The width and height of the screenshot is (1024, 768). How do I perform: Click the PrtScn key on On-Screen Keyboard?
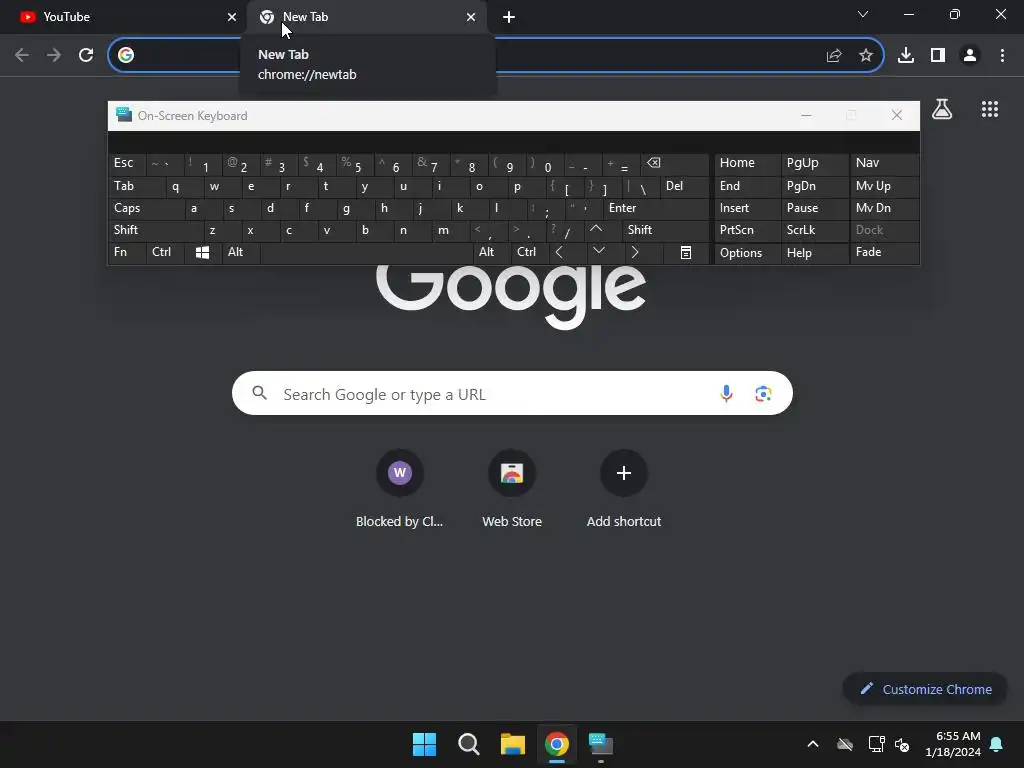747,230
